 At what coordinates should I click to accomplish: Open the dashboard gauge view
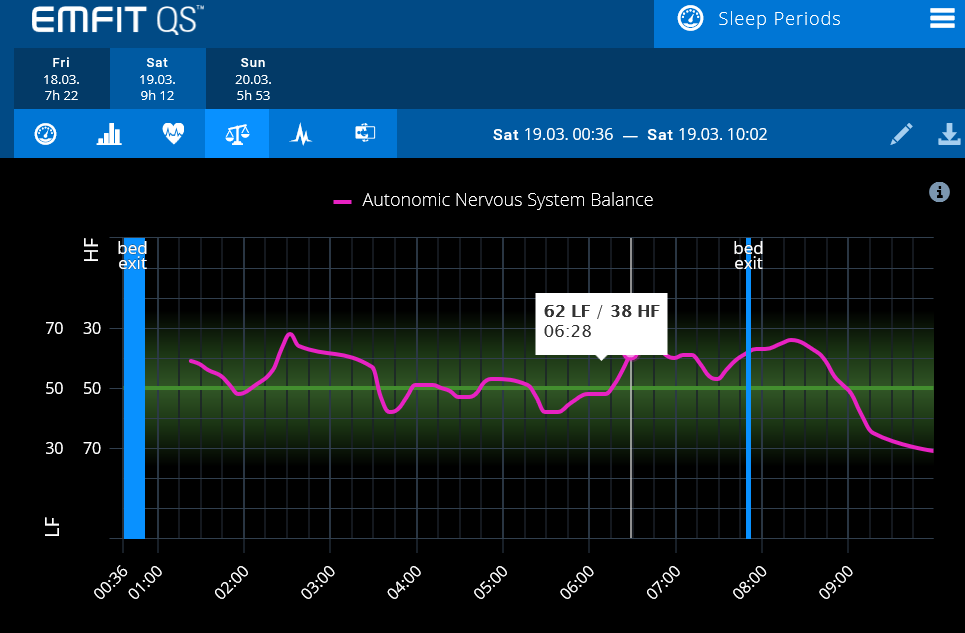click(44, 133)
